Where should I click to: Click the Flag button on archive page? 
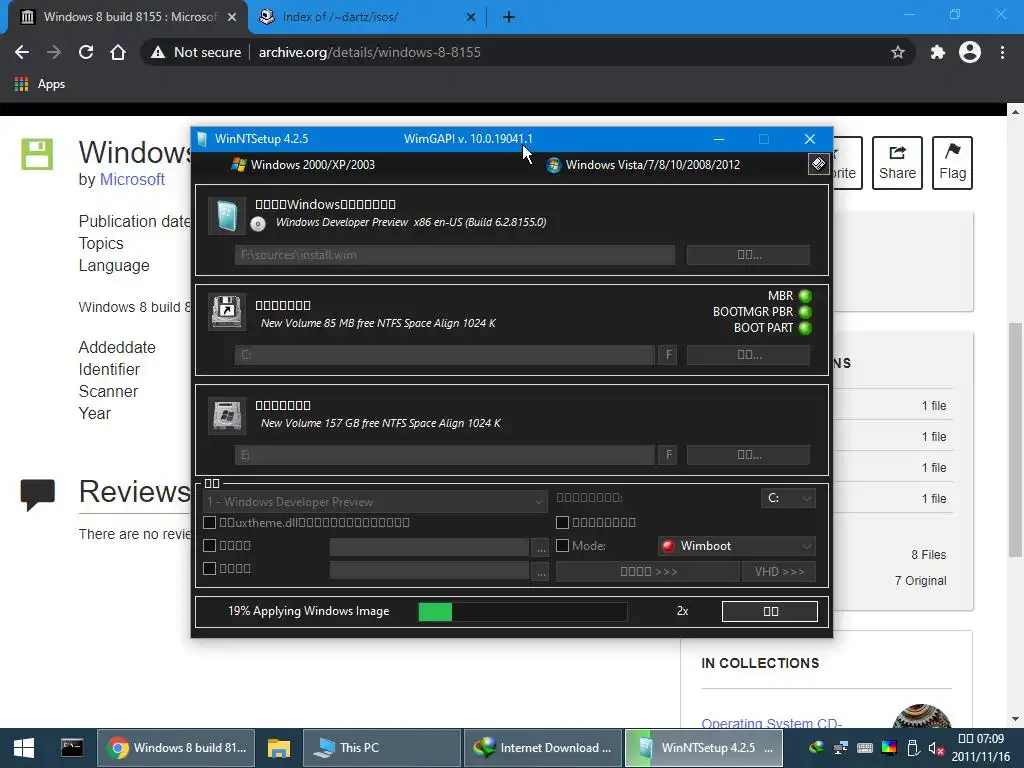click(x=952, y=163)
